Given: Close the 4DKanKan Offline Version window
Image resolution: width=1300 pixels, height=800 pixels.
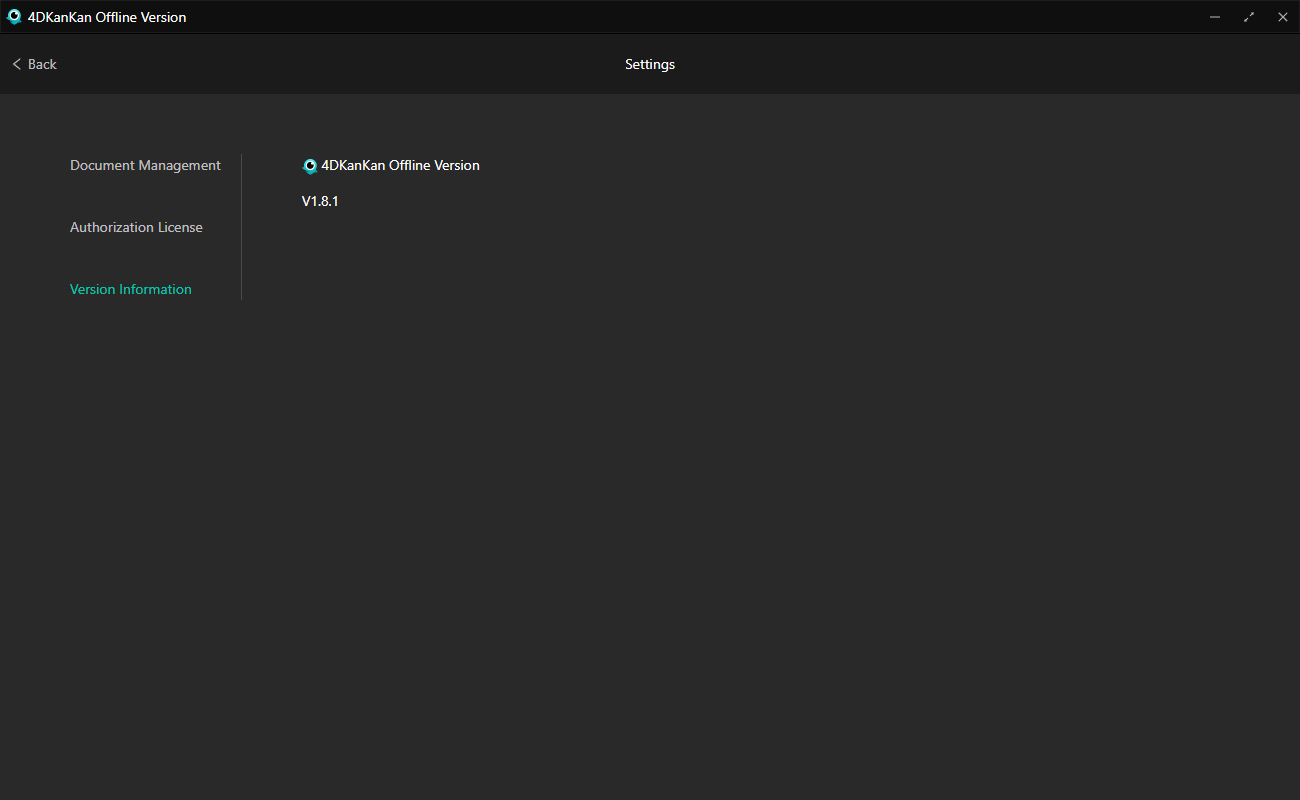Looking at the screenshot, I should tap(1283, 17).
